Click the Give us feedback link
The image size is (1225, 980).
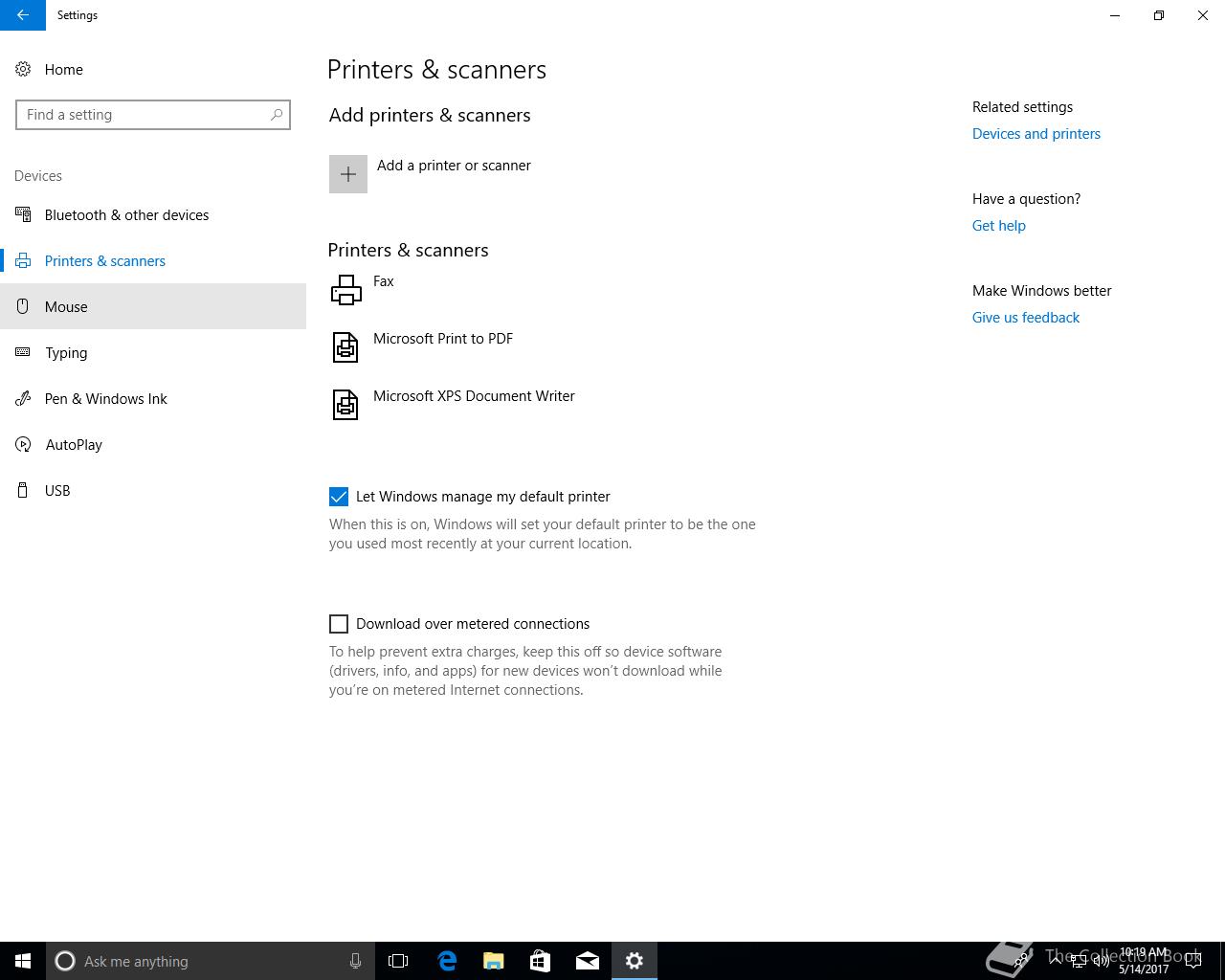click(x=1026, y=318)
